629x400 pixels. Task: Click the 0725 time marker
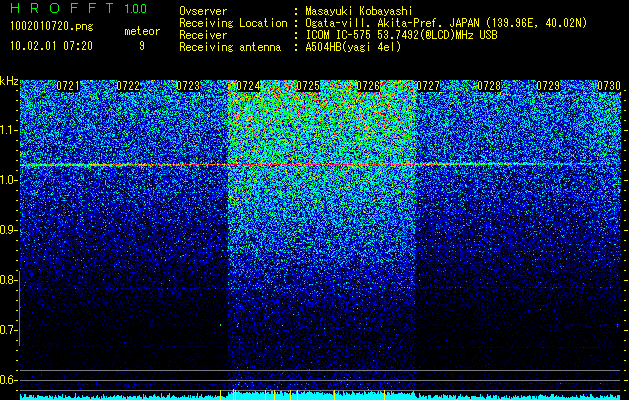[308, 86]
